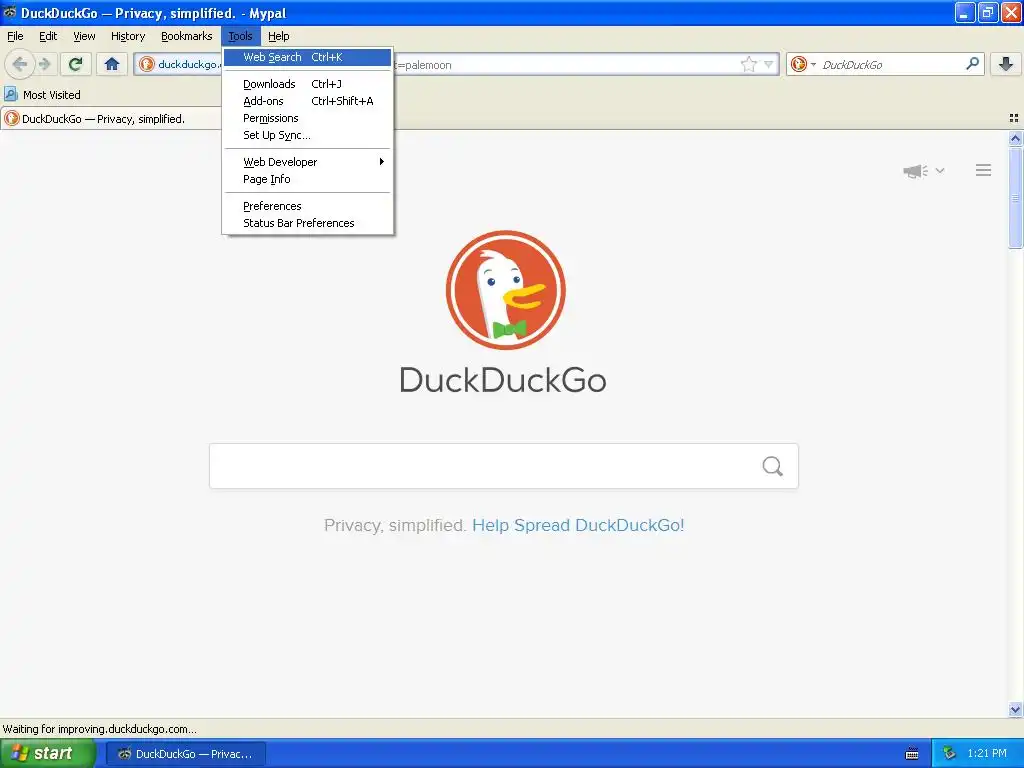Open Add-ons from the Tools menu
Viewport: 1024px width, 768px height.
308,101
